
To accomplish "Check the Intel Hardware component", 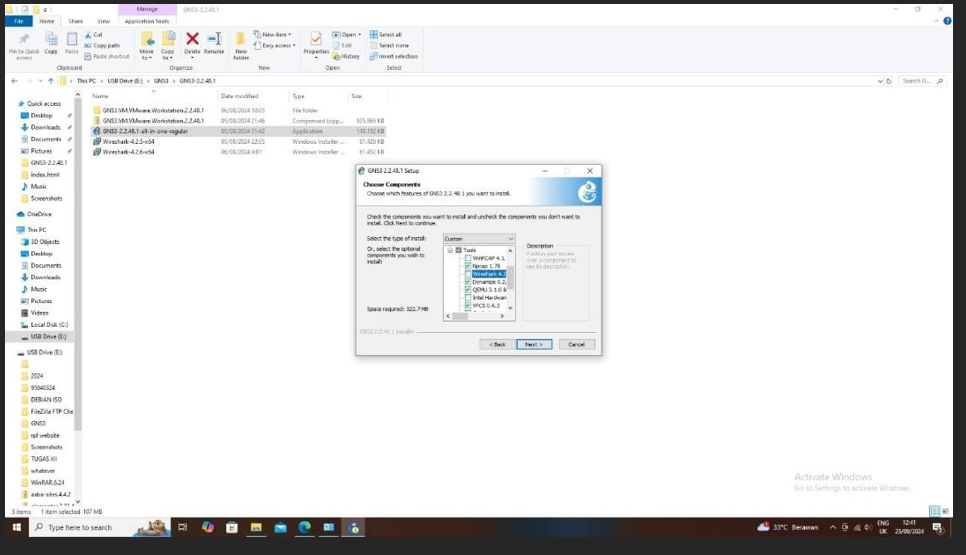I will pos(468,298).
